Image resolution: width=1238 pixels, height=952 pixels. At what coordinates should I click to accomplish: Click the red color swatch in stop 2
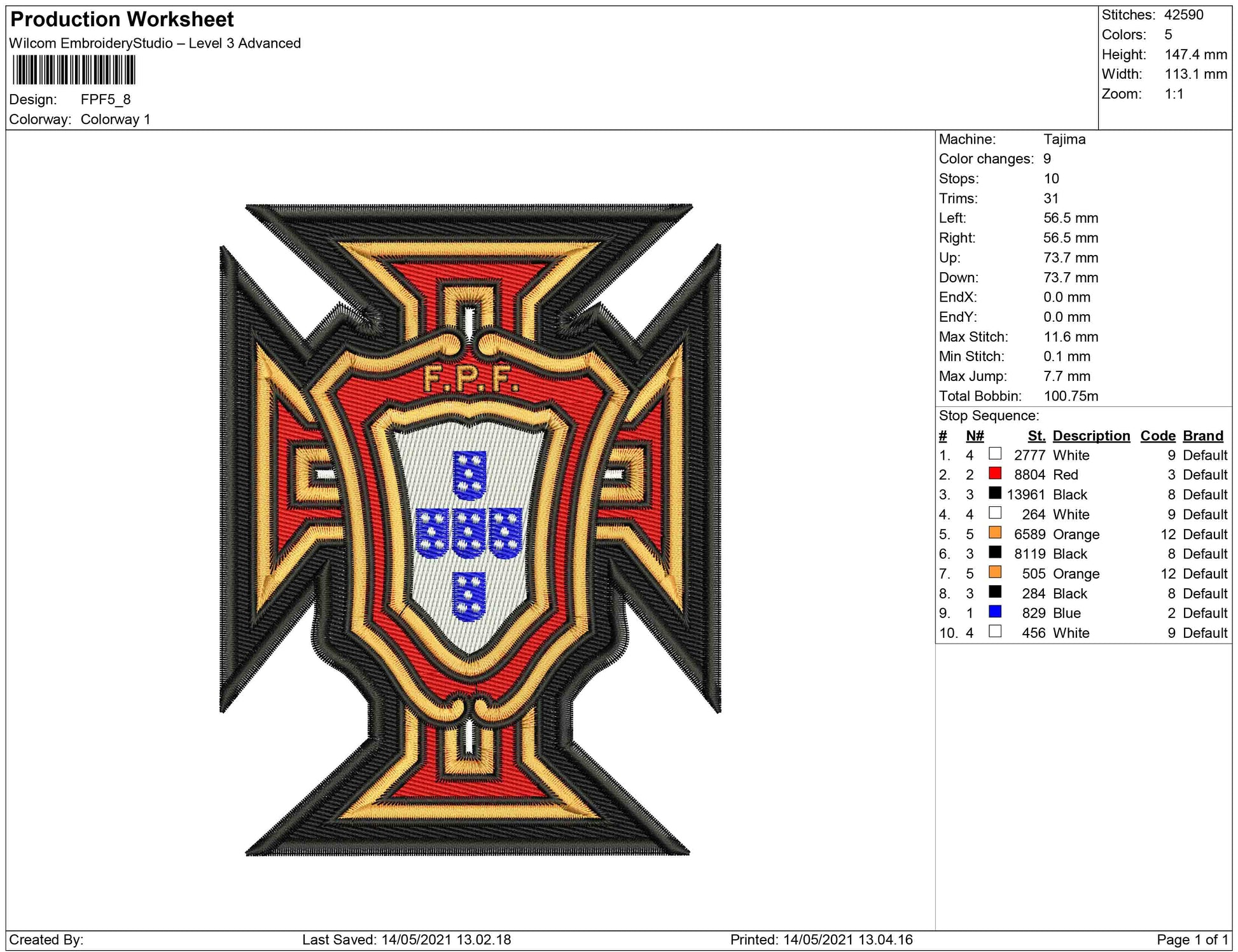pyautogui.click(x=995, y=473)
